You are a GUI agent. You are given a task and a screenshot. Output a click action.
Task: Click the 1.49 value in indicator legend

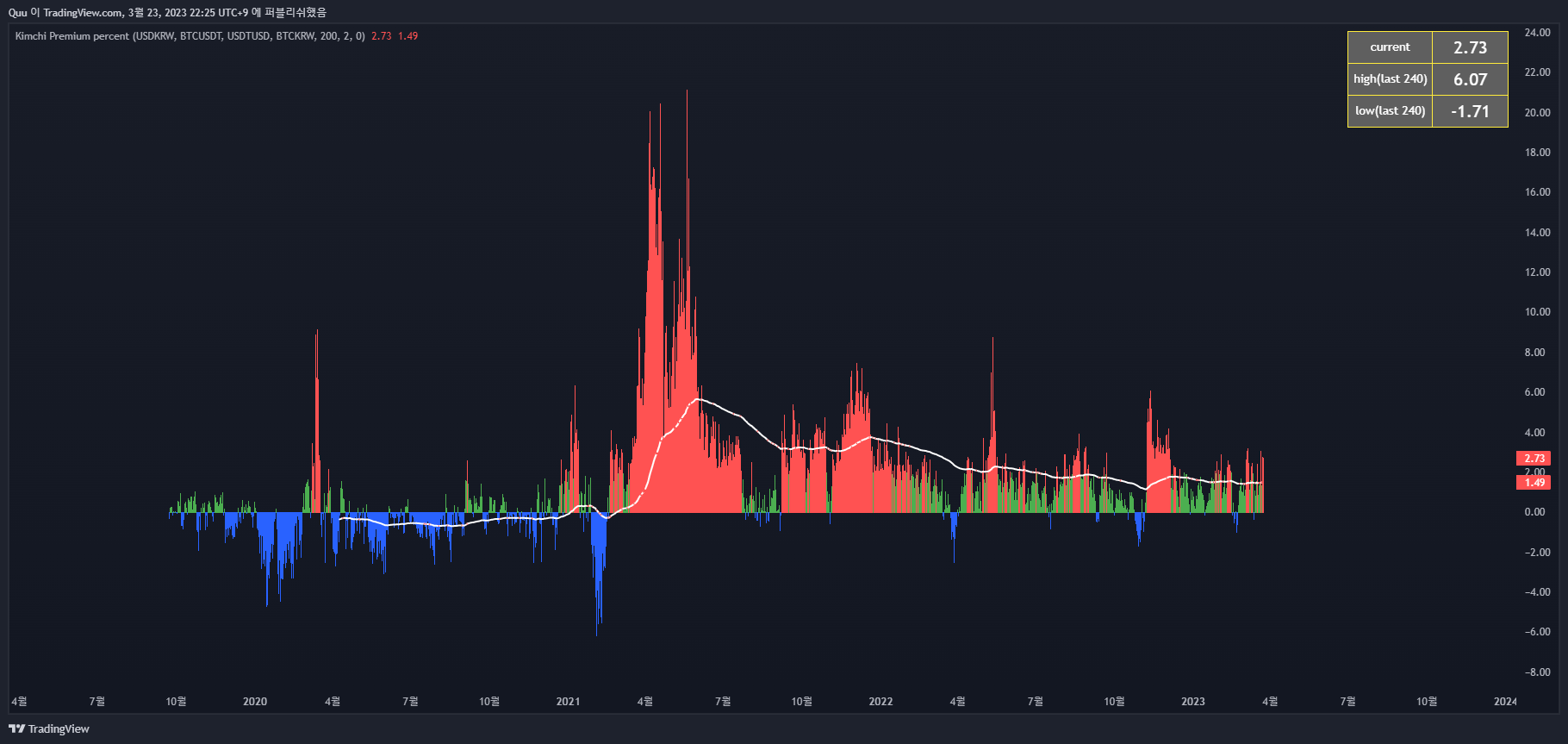(408, 36)
